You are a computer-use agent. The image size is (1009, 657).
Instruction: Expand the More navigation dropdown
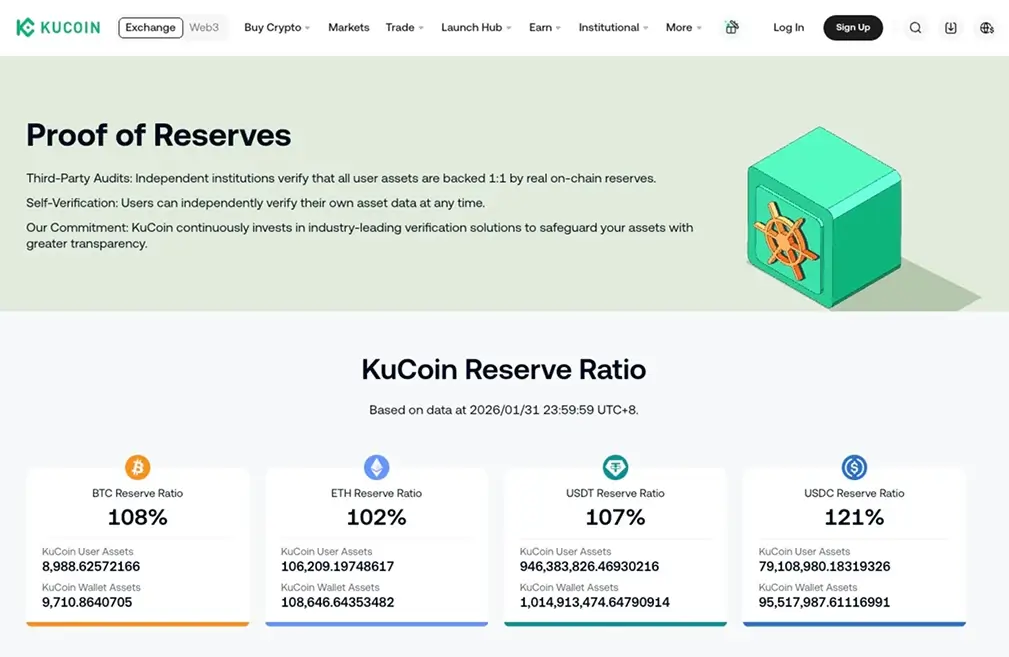pyautogui.click(x=681, y=27)
